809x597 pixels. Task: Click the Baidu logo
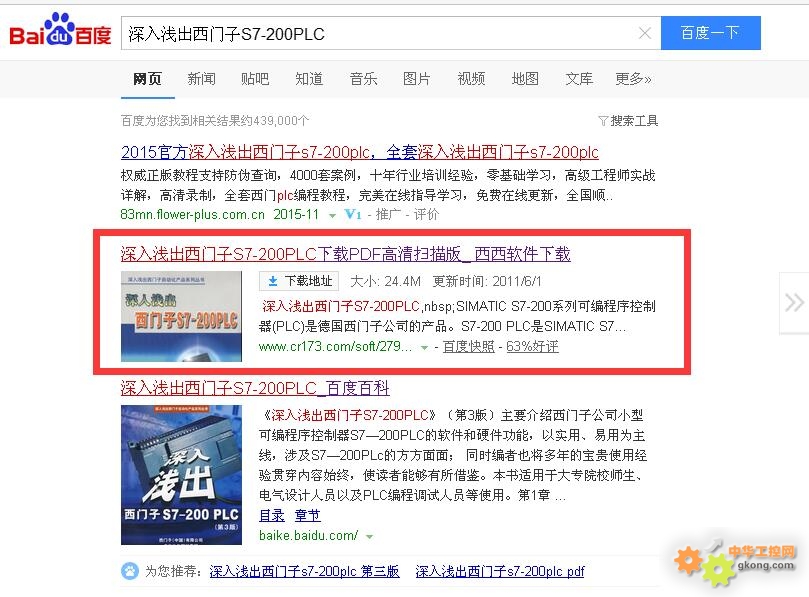60,30
